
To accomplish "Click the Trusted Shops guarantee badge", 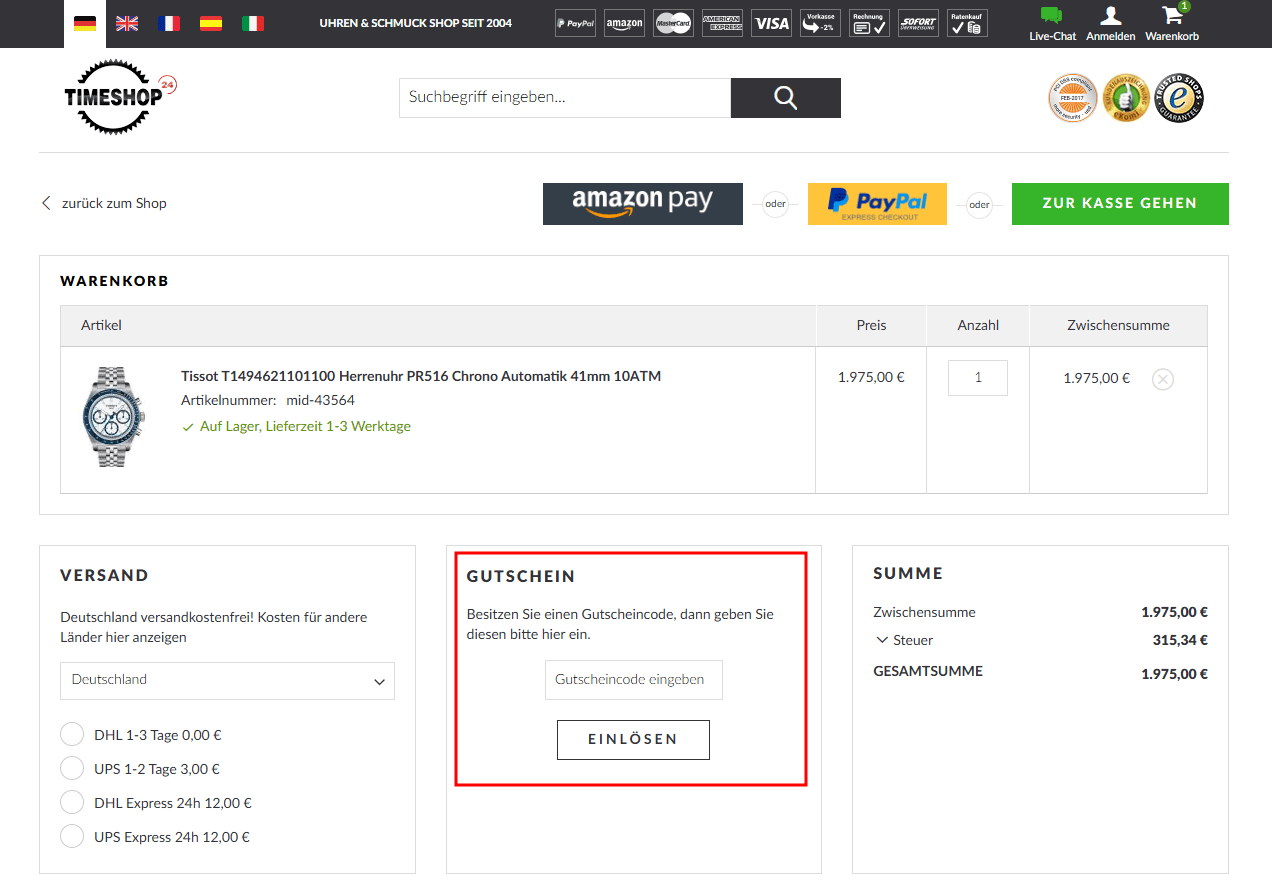I will [x=1180, y=98].
